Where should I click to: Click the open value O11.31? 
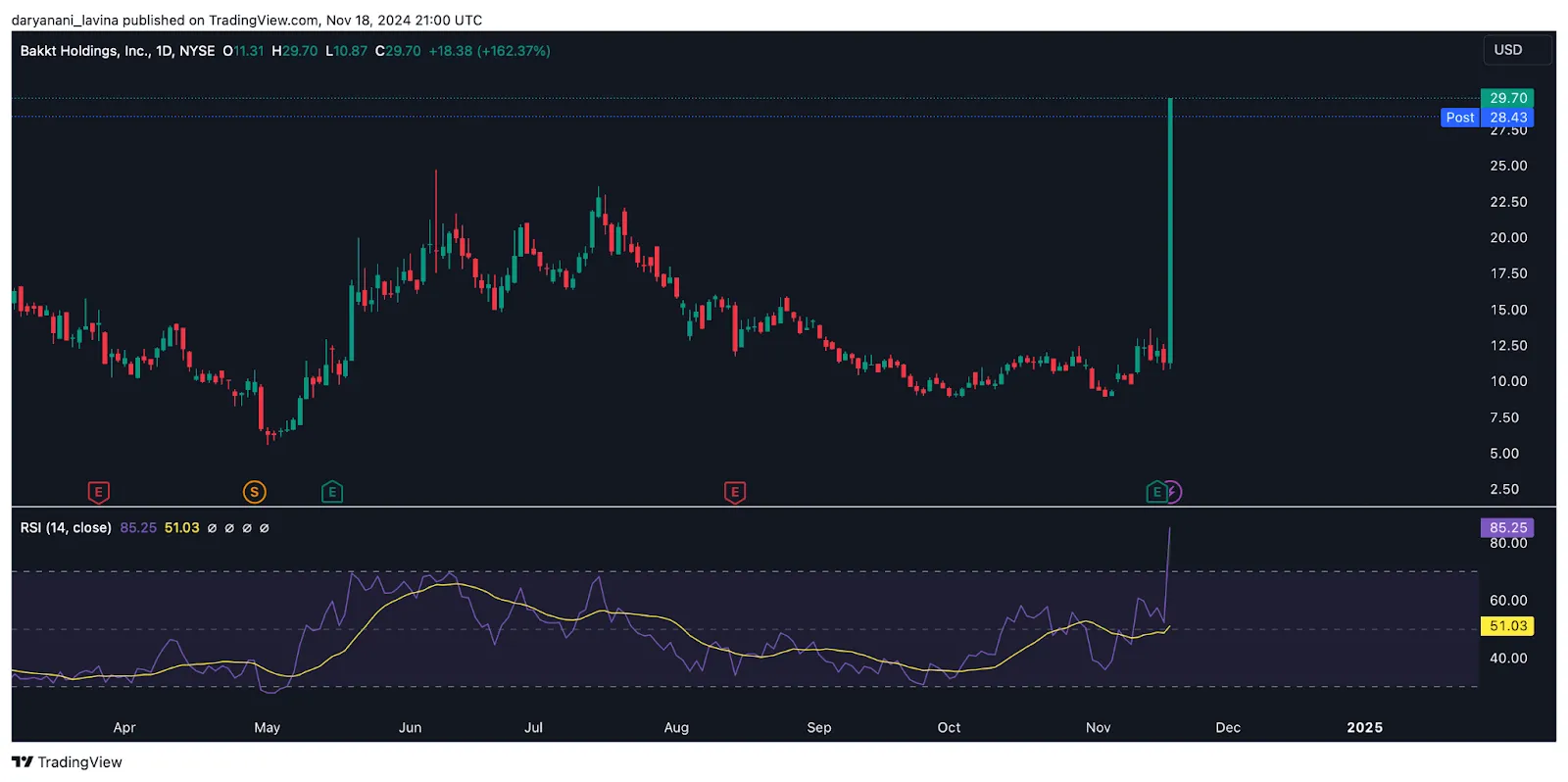point(243,51)
